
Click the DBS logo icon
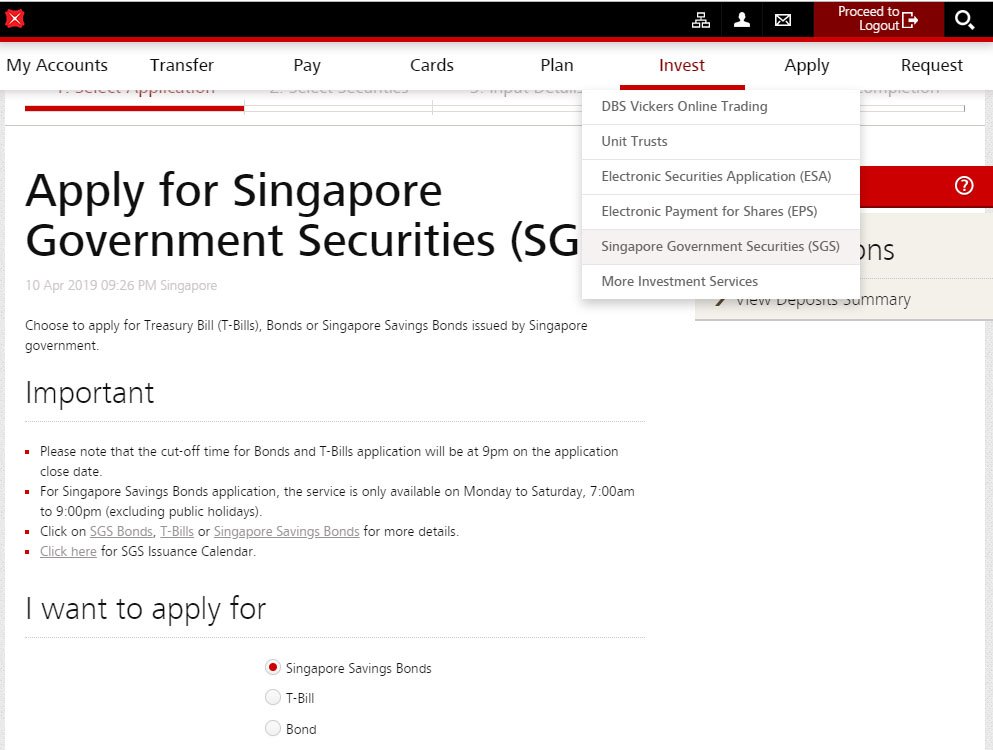point(14,19)
